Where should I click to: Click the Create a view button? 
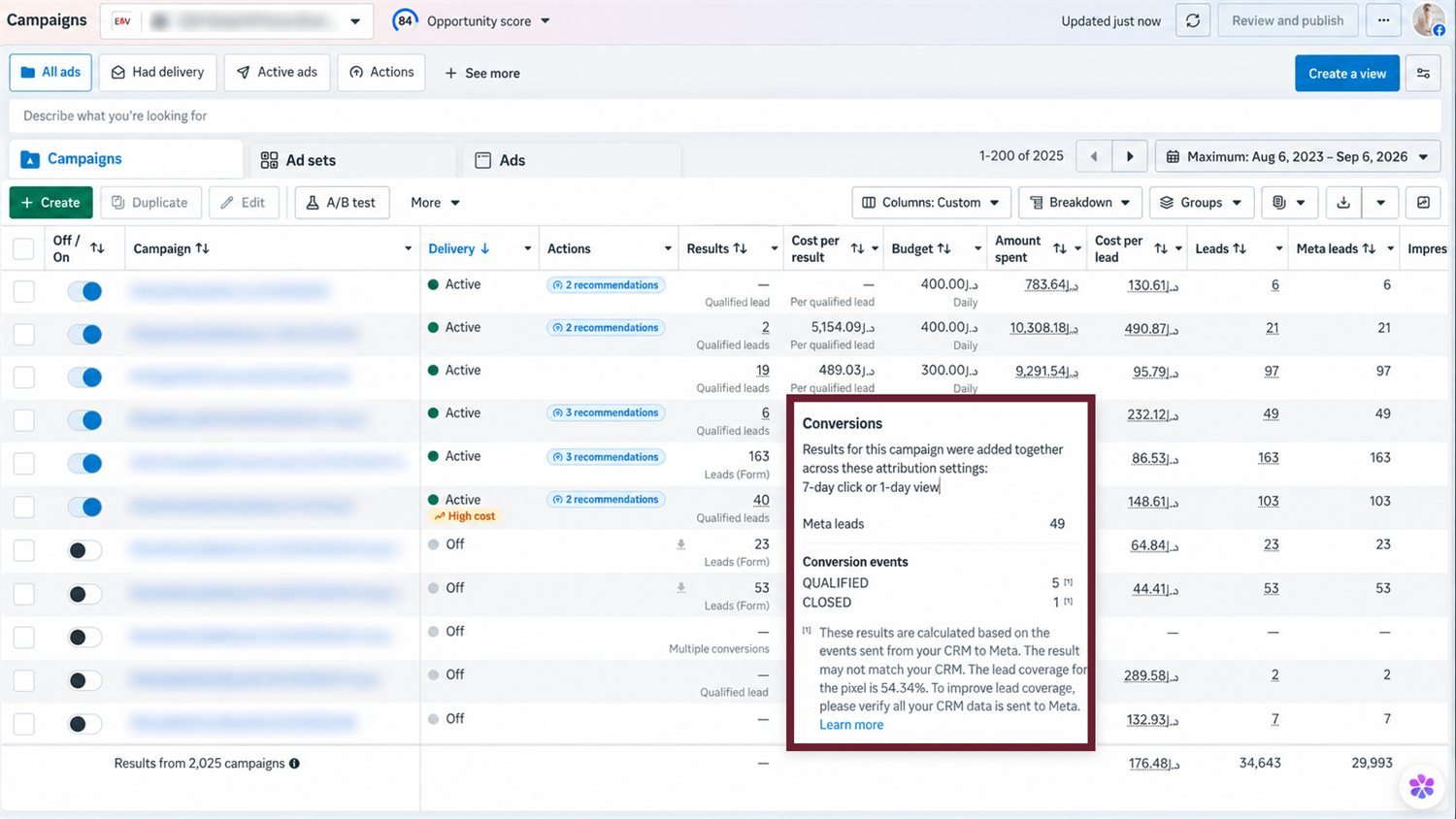(x=1346, y=73)
